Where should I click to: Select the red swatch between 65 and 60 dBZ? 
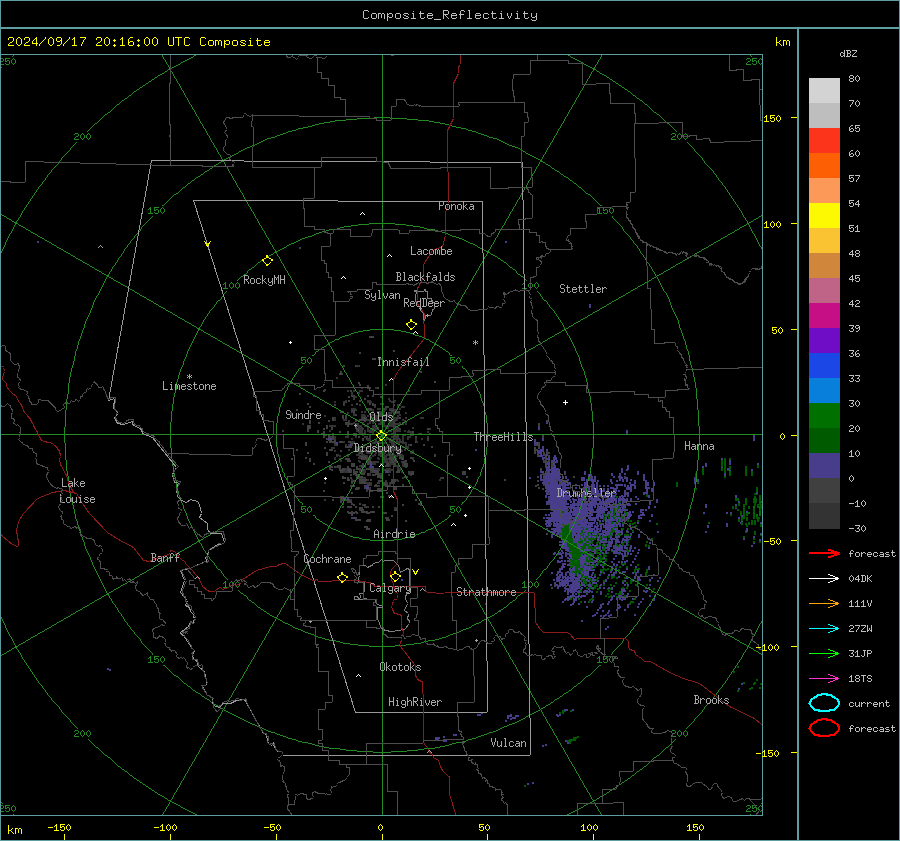824,141
